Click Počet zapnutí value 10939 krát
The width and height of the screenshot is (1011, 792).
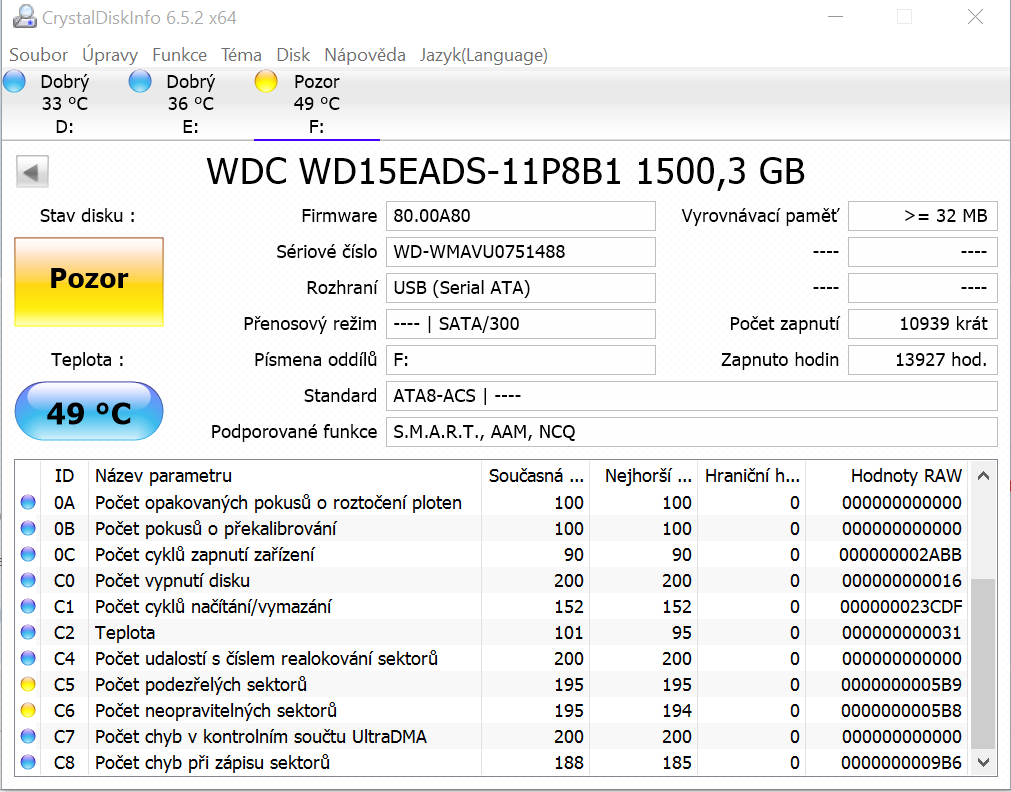[x=923, y=324]
